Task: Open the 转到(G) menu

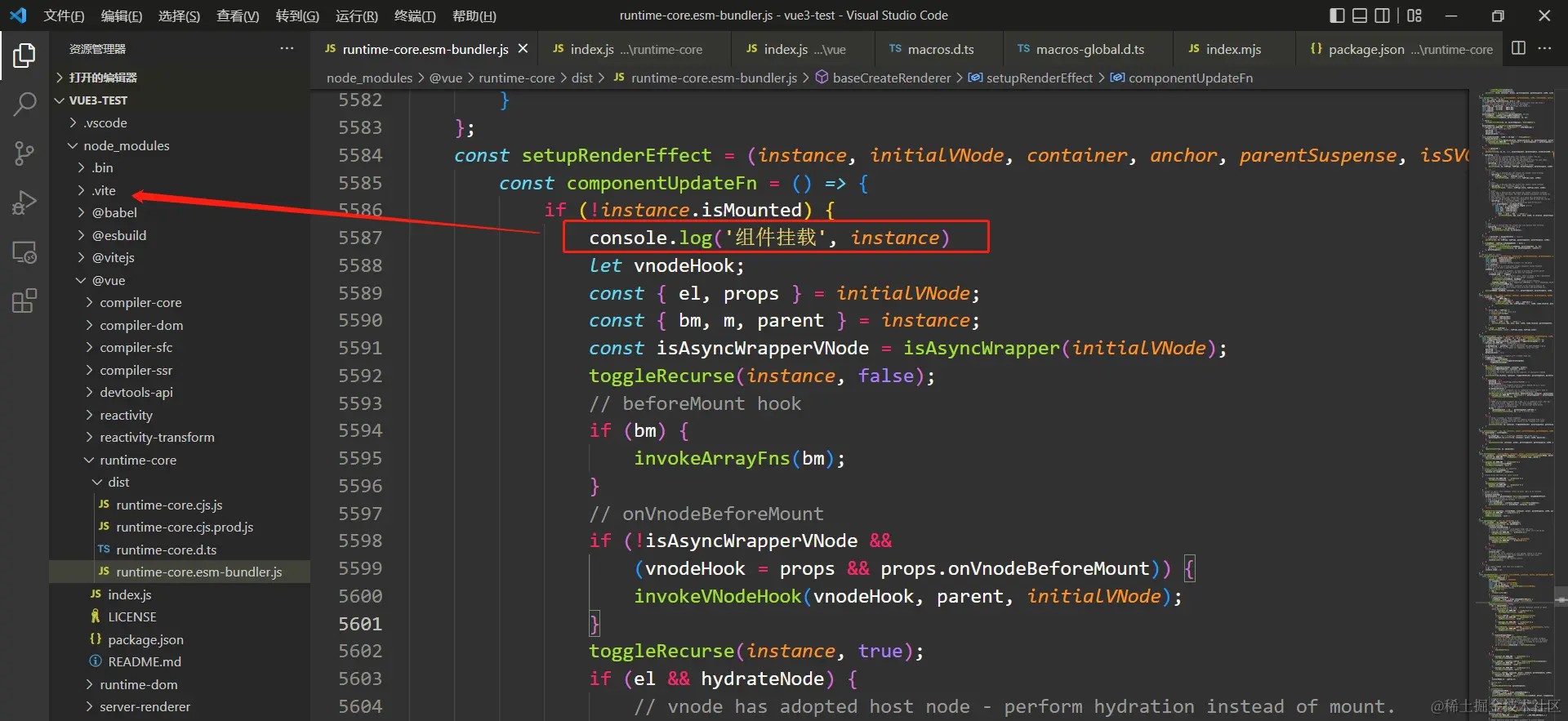Action: pyautogui.click(x=297, y=16)
